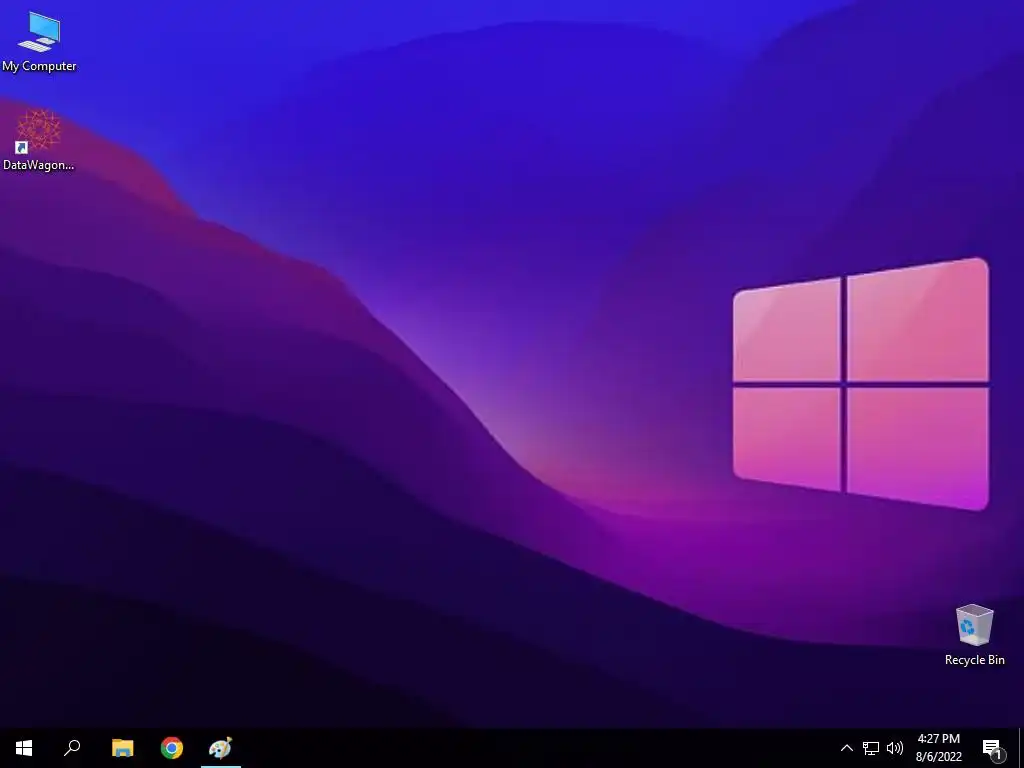Open network status tray icon
The width and height of the screenshot is (1024, 768).
coord(871,748)
